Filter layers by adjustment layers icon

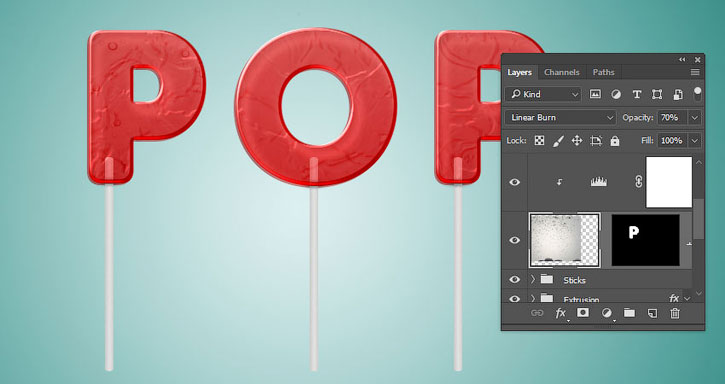tap(616, 94)
